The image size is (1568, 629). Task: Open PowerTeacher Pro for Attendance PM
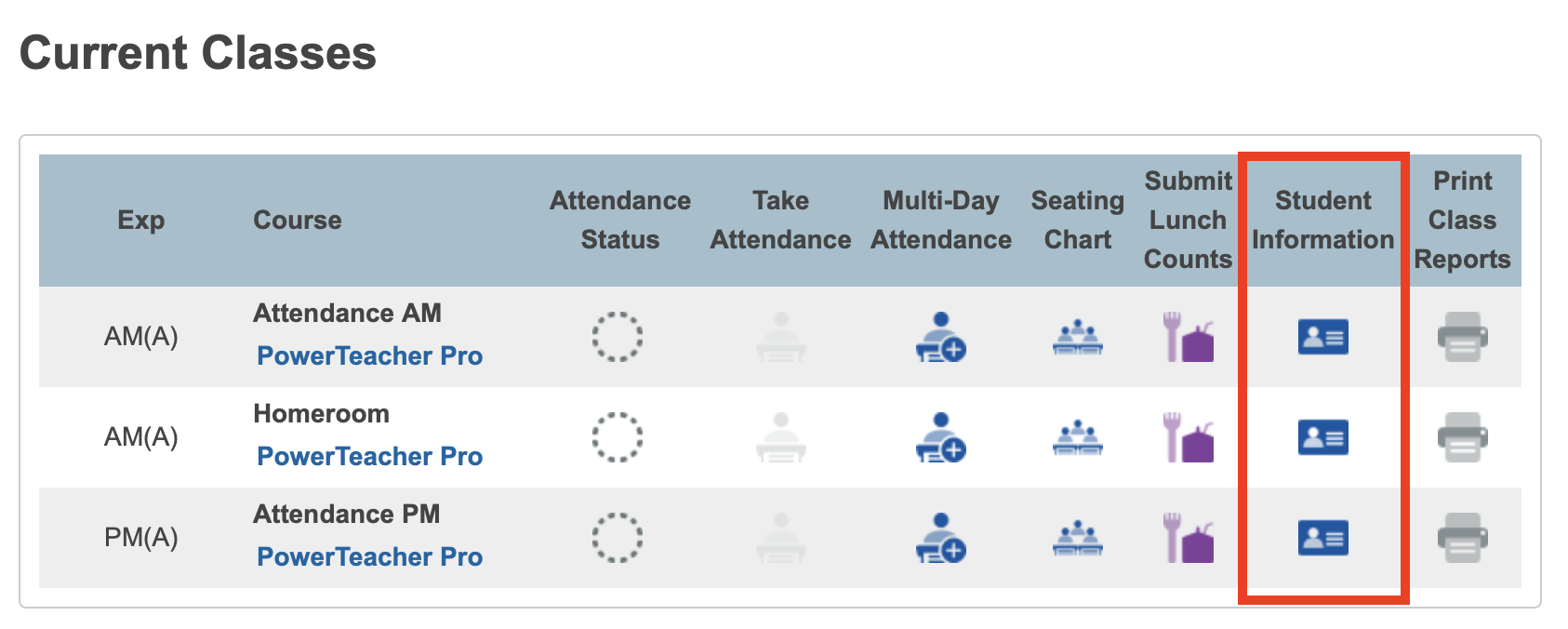(369, 557)
